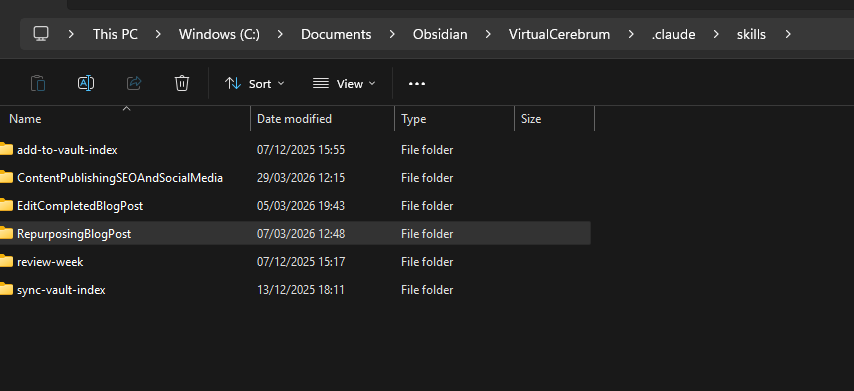Click File folder type in review-week row
Viewport: 854px width, 391px height.
(427, 262)
